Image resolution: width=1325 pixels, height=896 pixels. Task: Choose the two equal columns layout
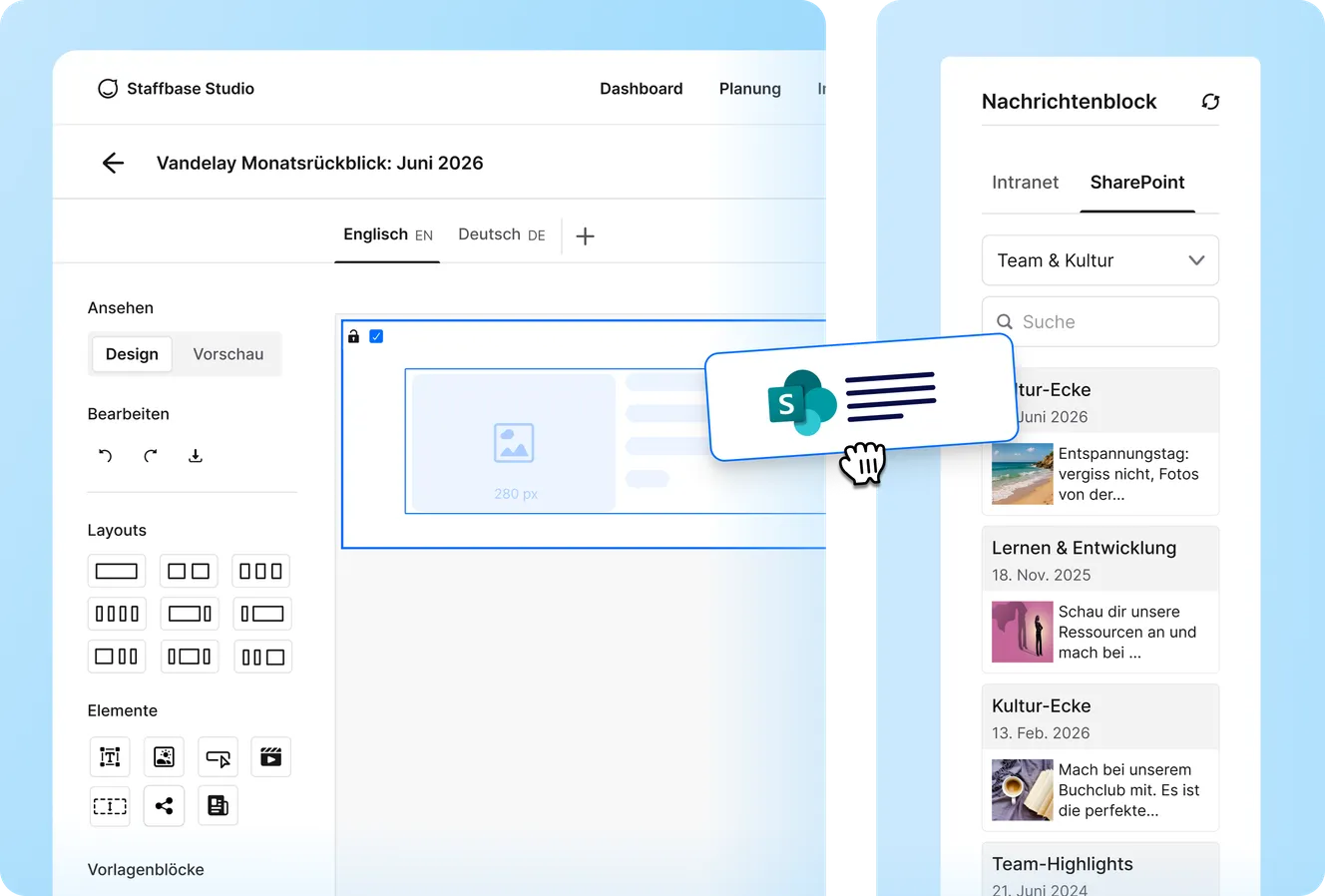[189, 571]
